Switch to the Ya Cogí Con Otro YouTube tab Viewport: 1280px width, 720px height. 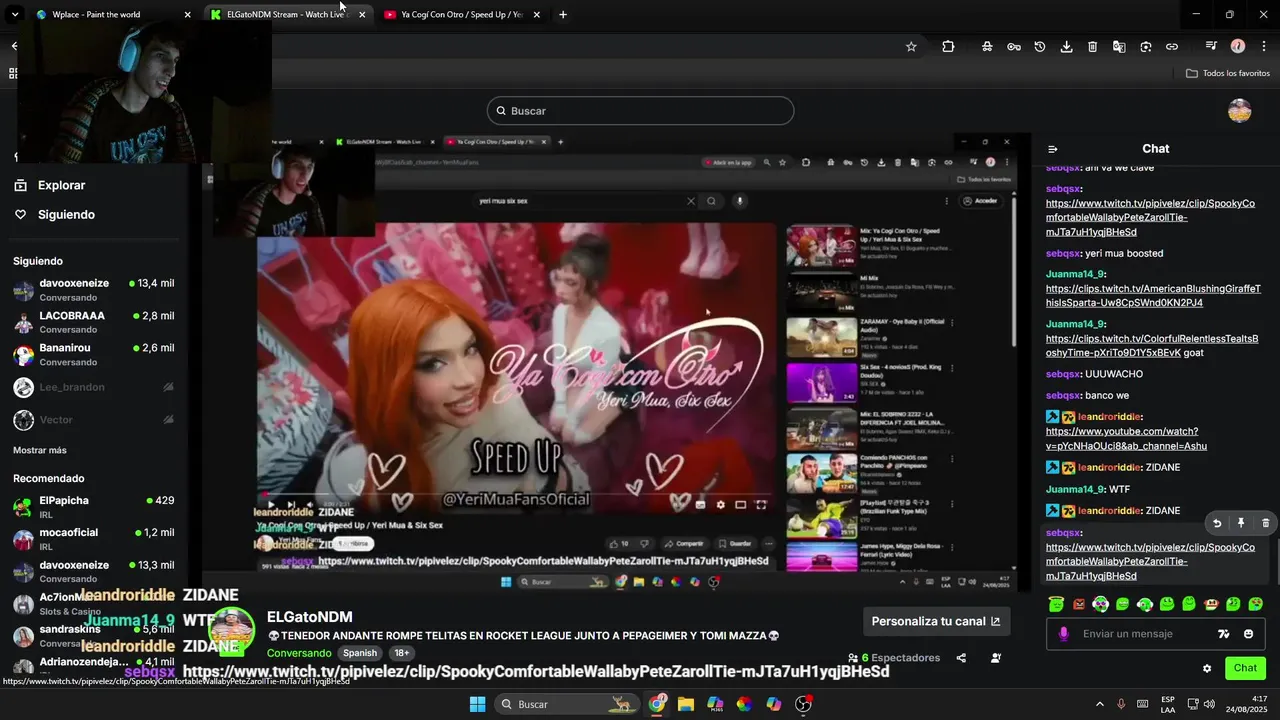tap(462, 15)
